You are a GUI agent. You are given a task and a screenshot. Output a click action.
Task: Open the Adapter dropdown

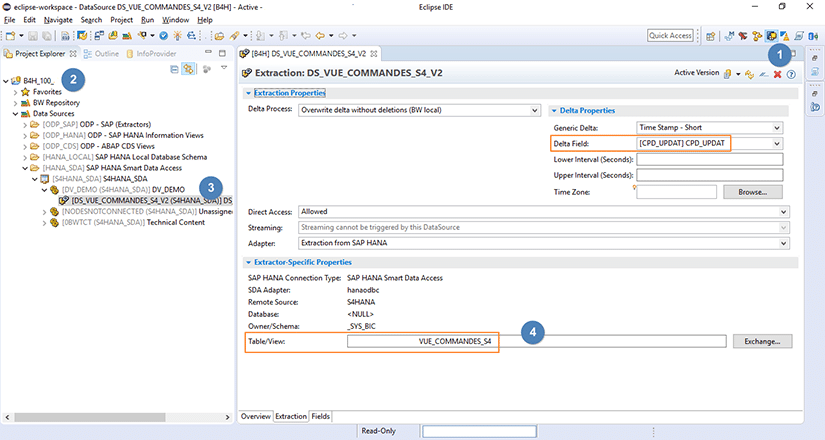click(783, 243)
